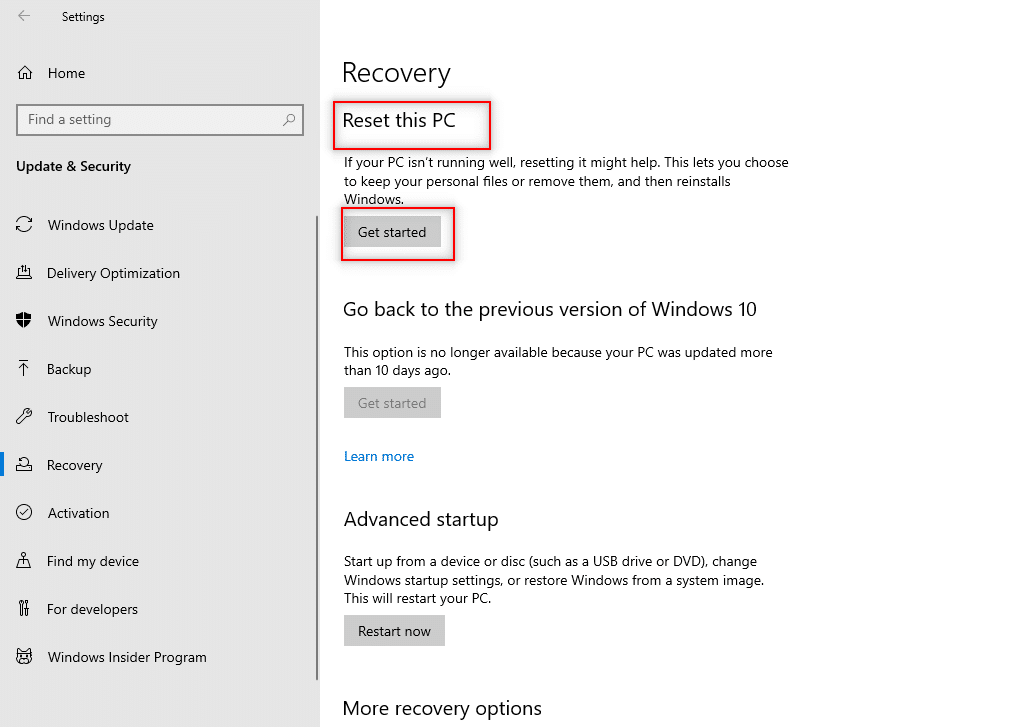Open the Learn more link

click(379, 456)
